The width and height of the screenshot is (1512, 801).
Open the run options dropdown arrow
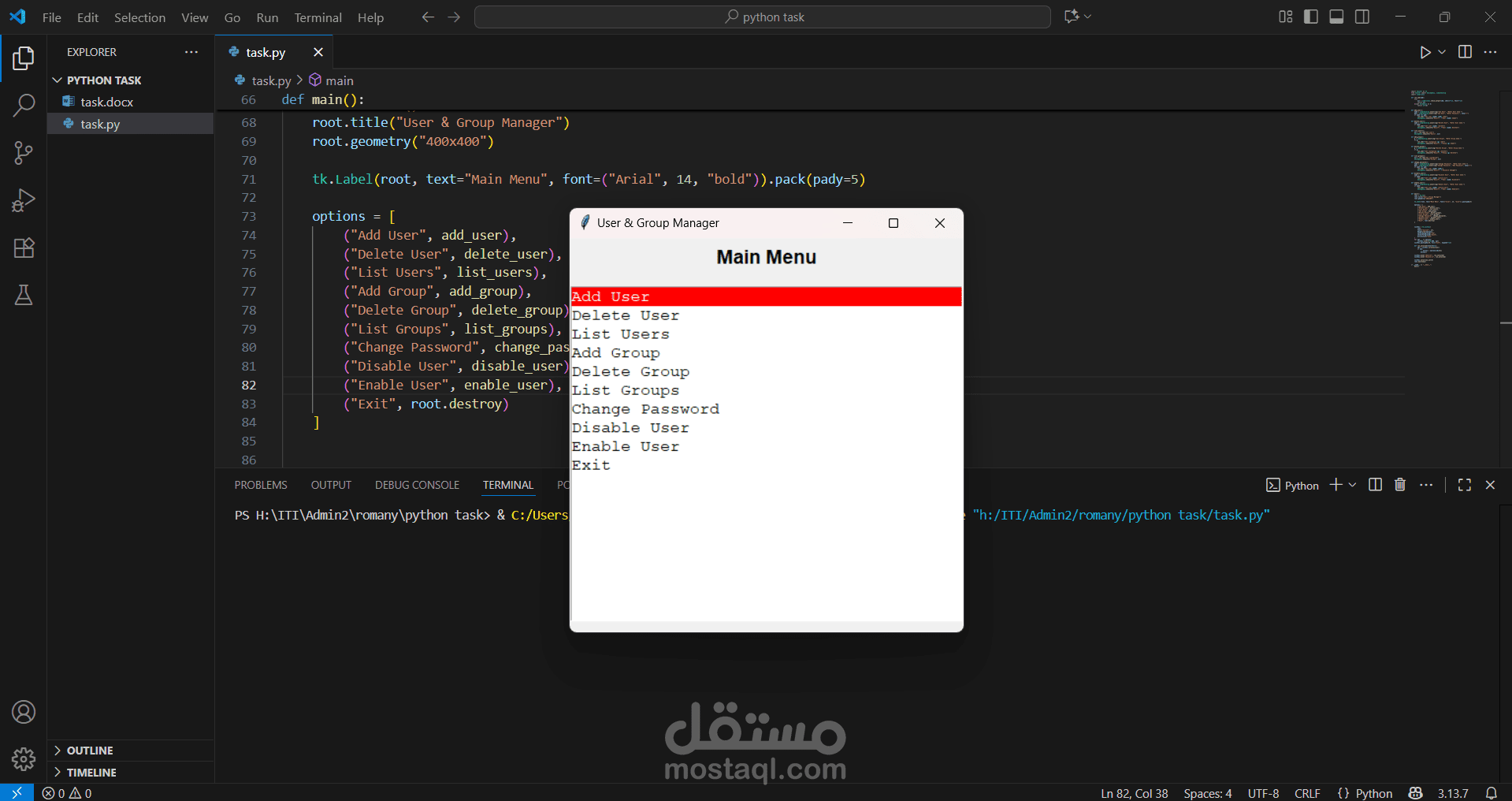click(x=1442, y=52)
